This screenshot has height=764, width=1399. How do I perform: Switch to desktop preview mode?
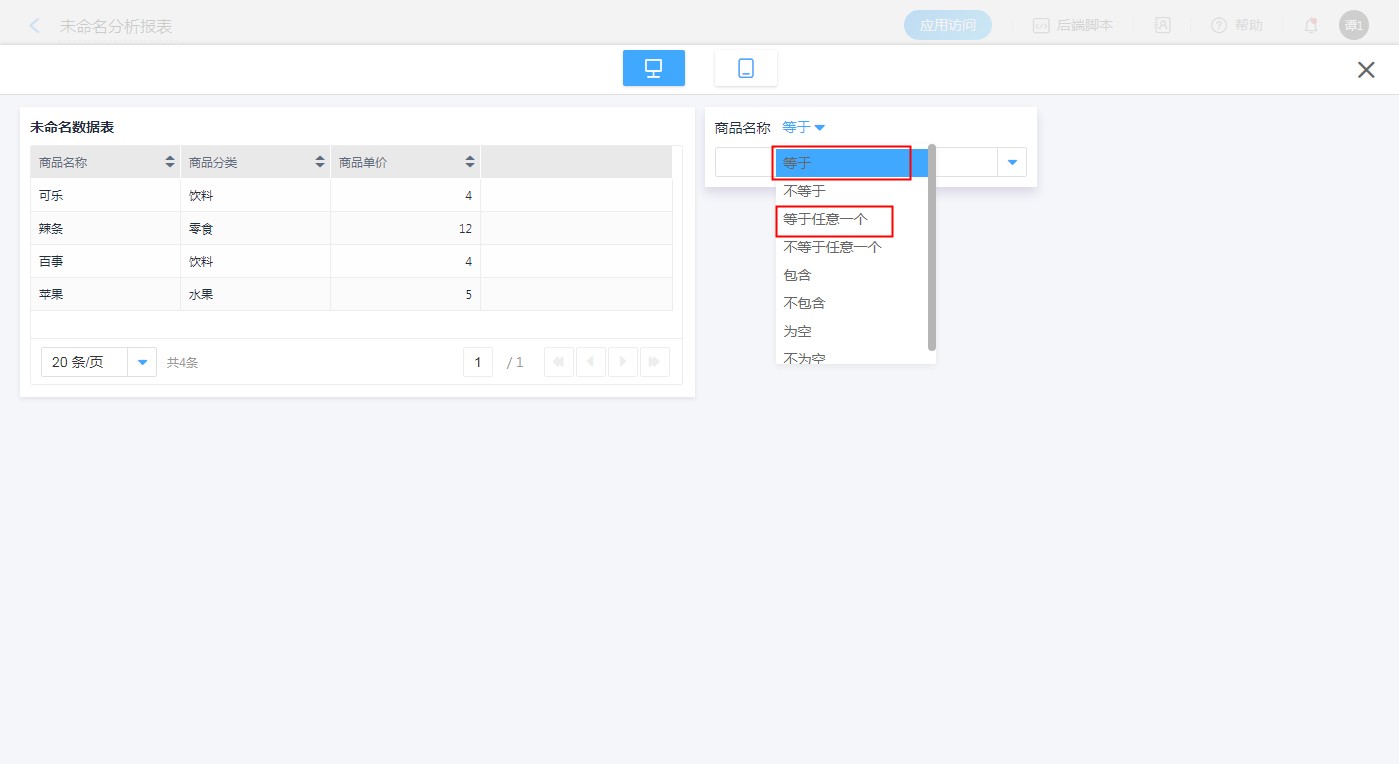coord(653,68)
